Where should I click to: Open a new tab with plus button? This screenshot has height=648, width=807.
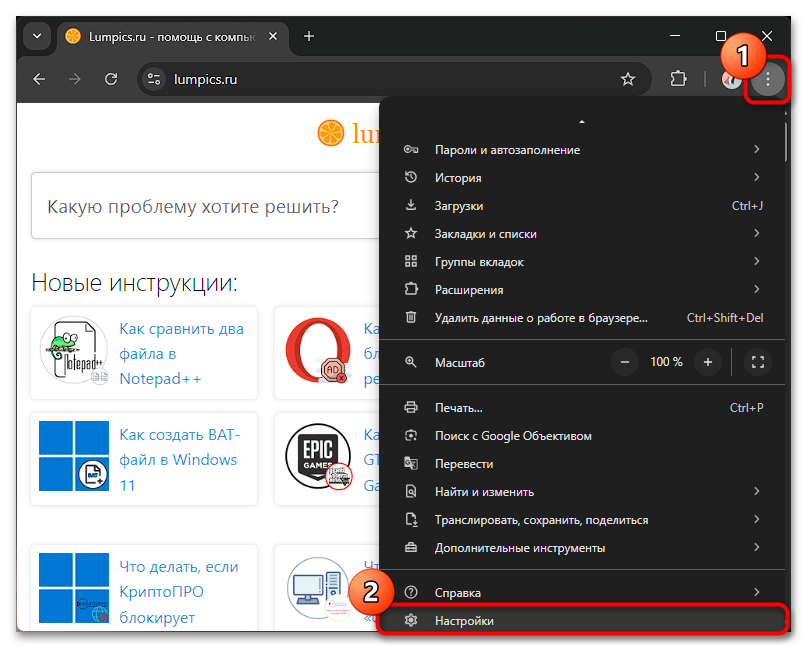(309, 37)
